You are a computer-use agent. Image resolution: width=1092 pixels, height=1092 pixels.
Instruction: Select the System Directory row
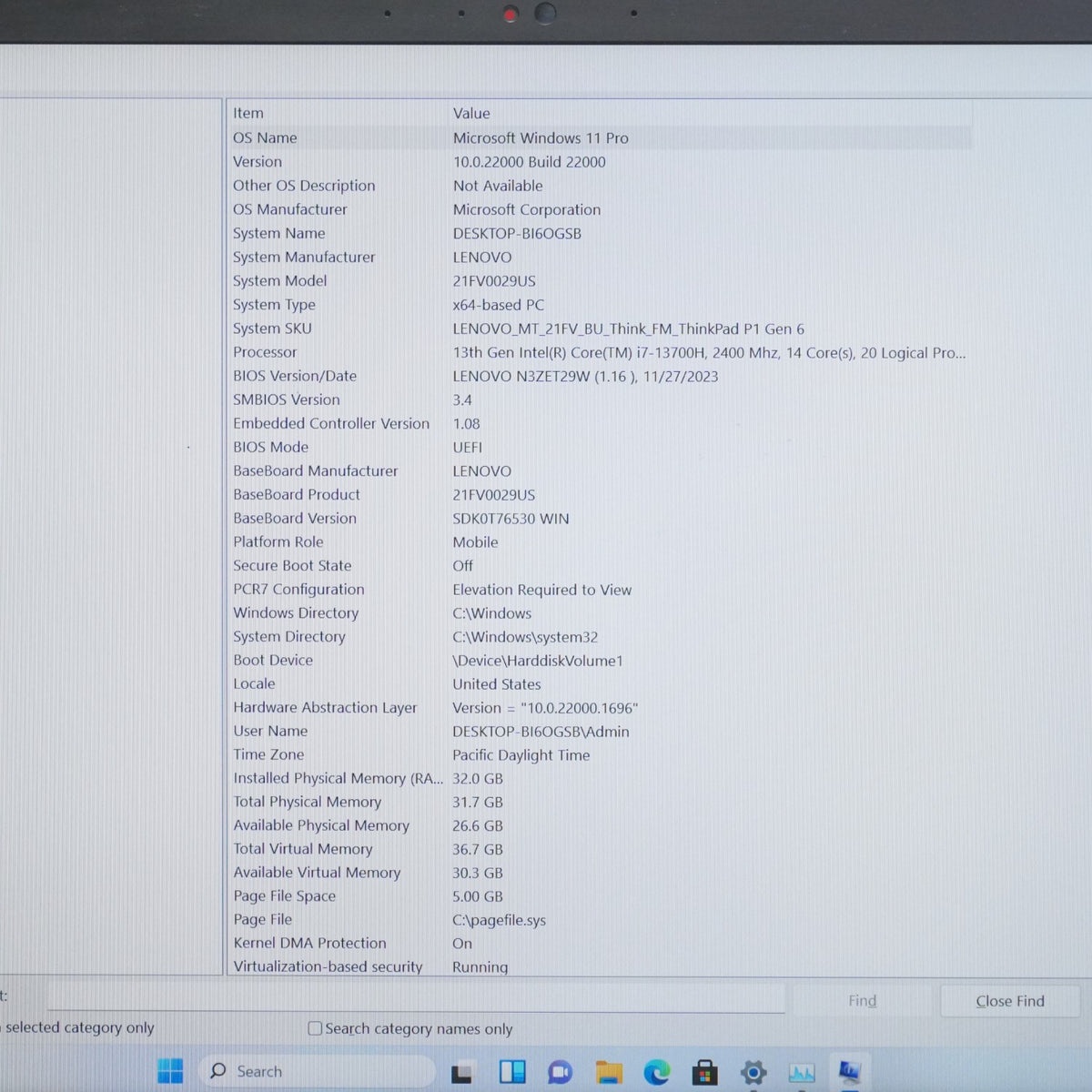pos(601,636)
